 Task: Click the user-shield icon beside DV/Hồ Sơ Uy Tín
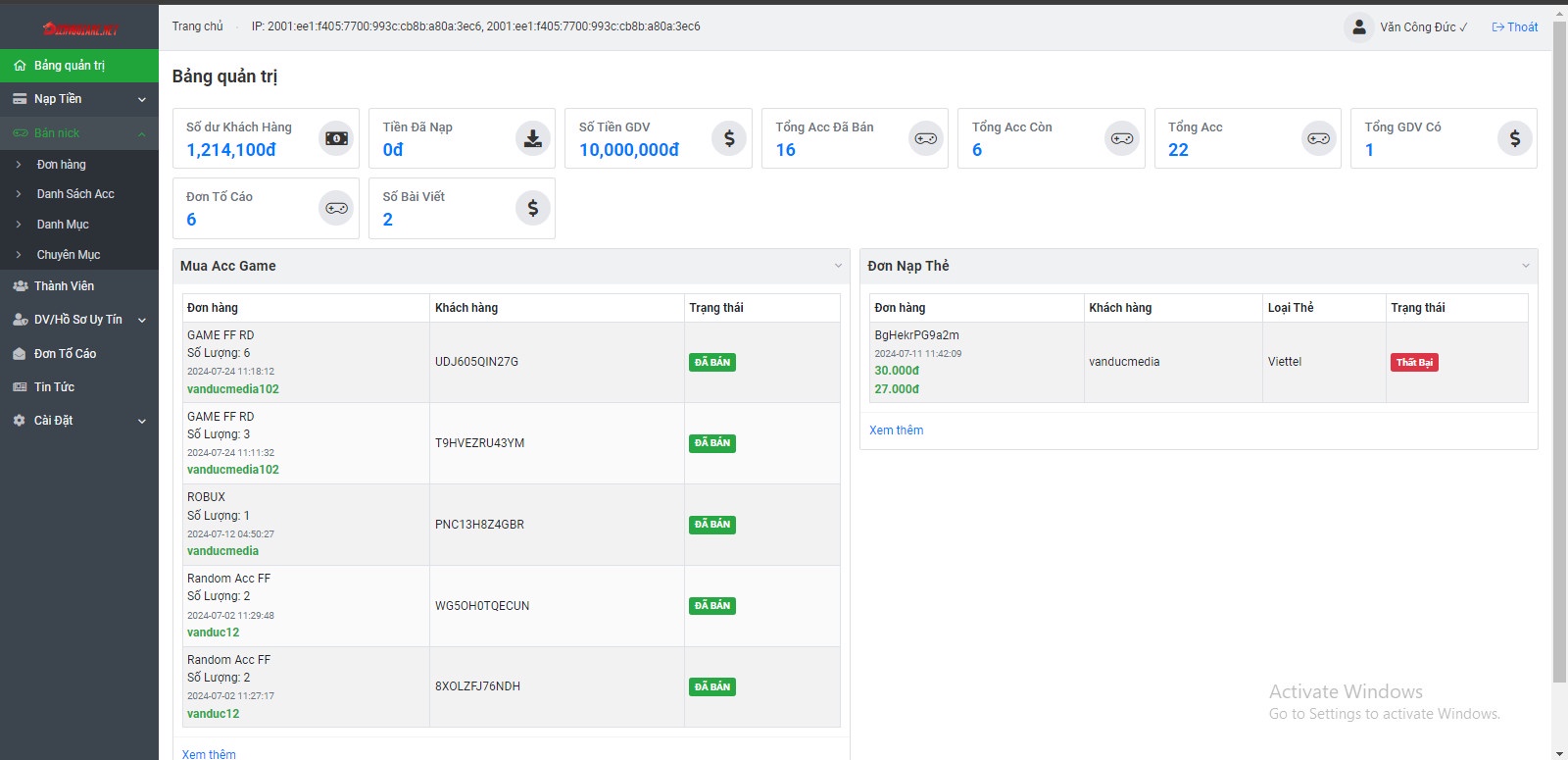pyautogui.click(x=20, y=320)
